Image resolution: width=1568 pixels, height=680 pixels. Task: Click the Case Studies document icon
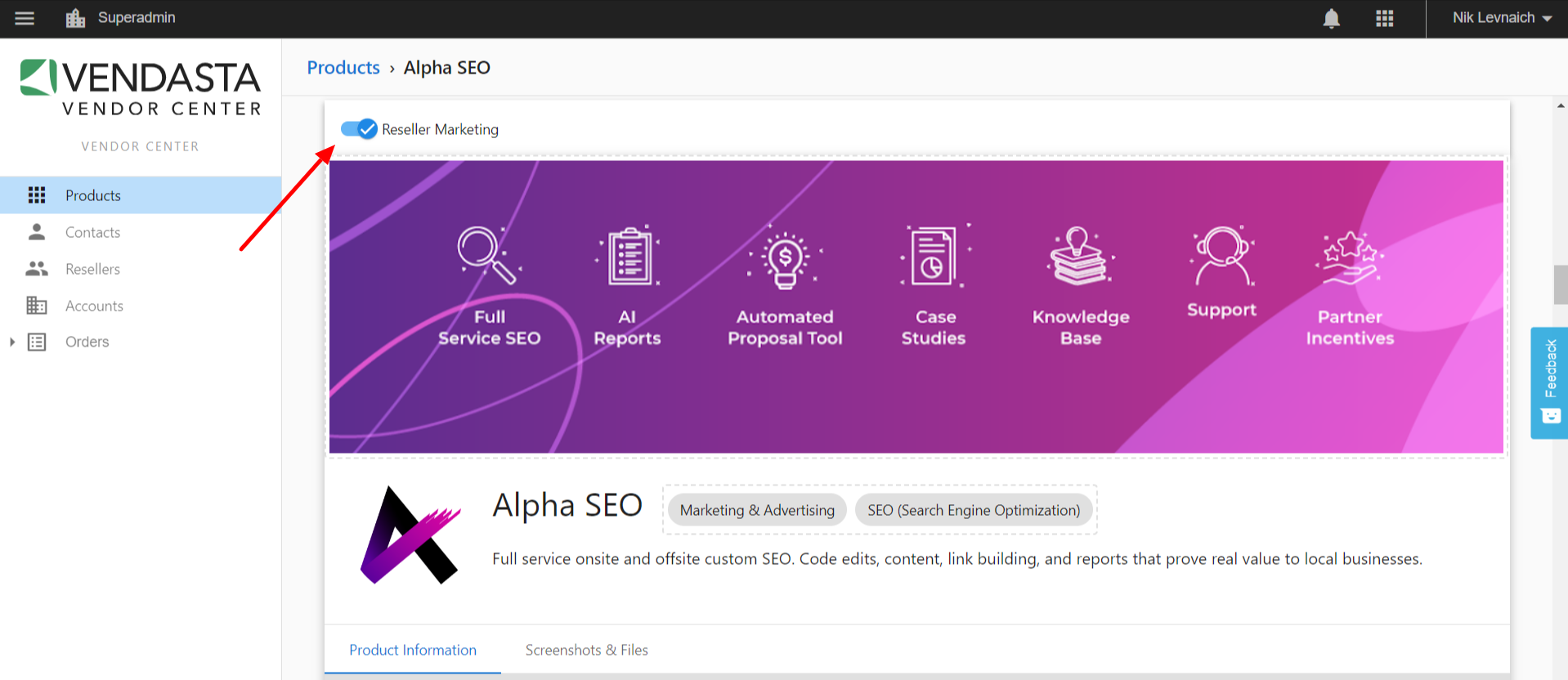tap(935, 256)
